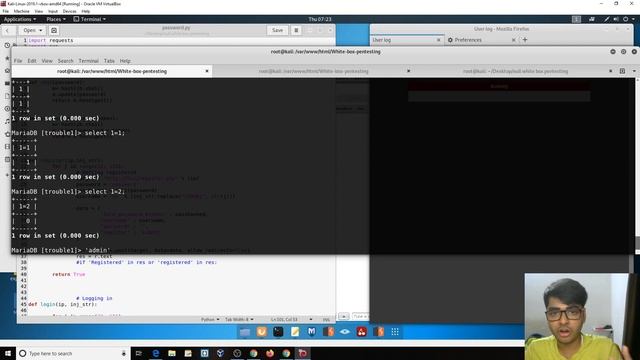Viewport: 640px width, 360px height.
Task: Open the terminal File menu
Action: pos(18,61)
